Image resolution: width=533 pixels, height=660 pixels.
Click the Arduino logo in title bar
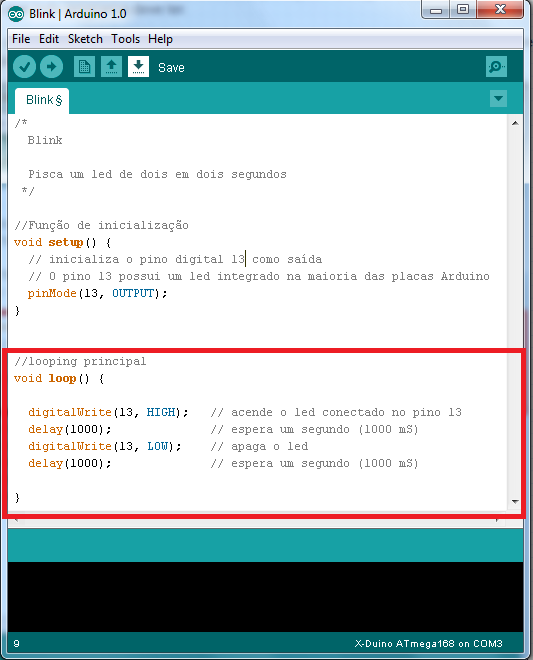click(x=16, y=14)
